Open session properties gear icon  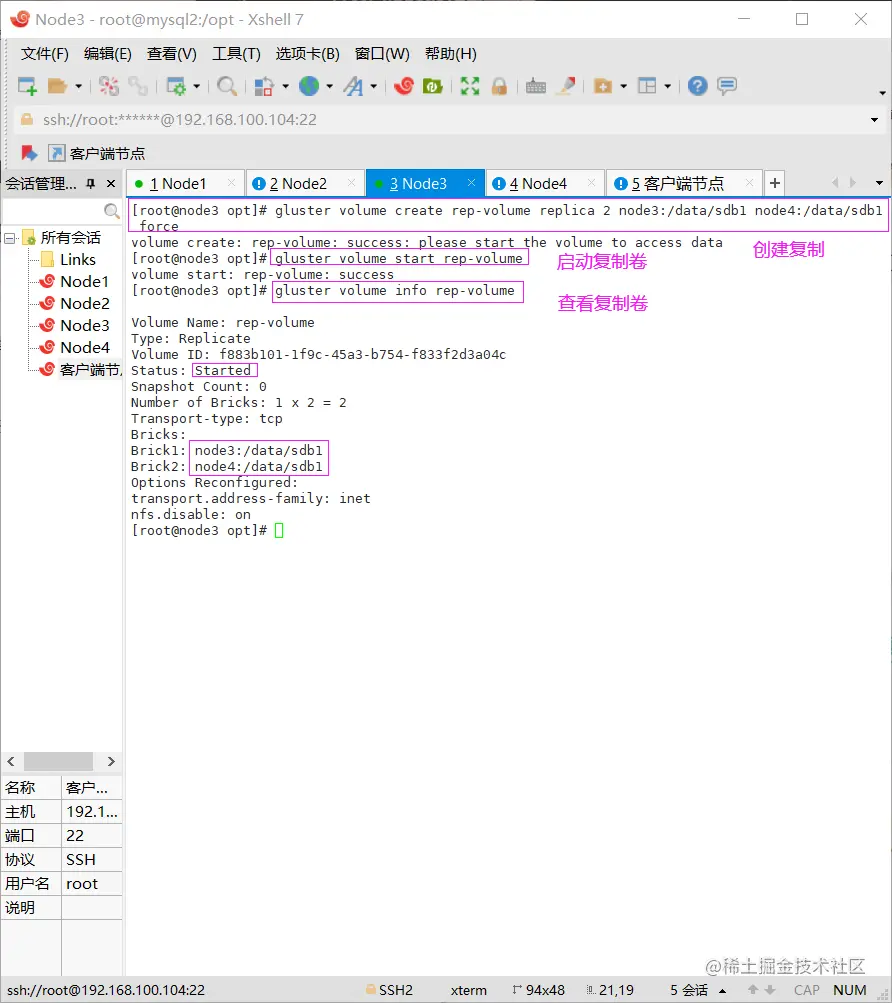point(176,86)
